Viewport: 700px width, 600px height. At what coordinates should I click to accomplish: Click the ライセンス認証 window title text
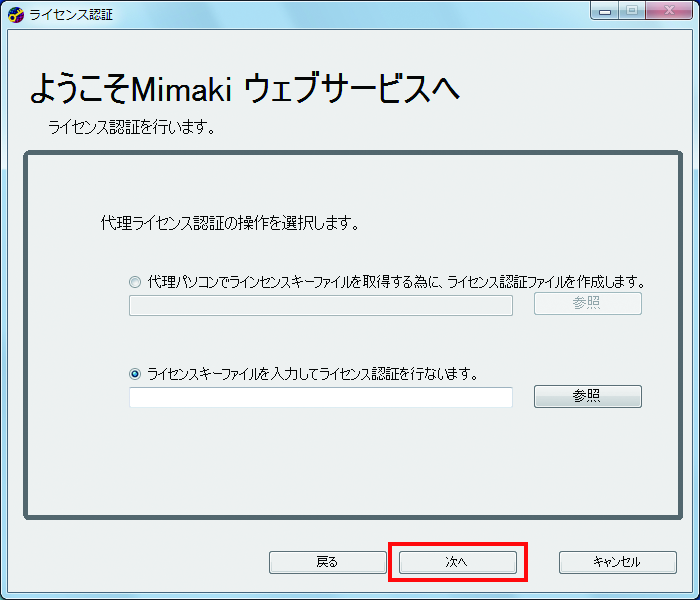pos(71,15)
